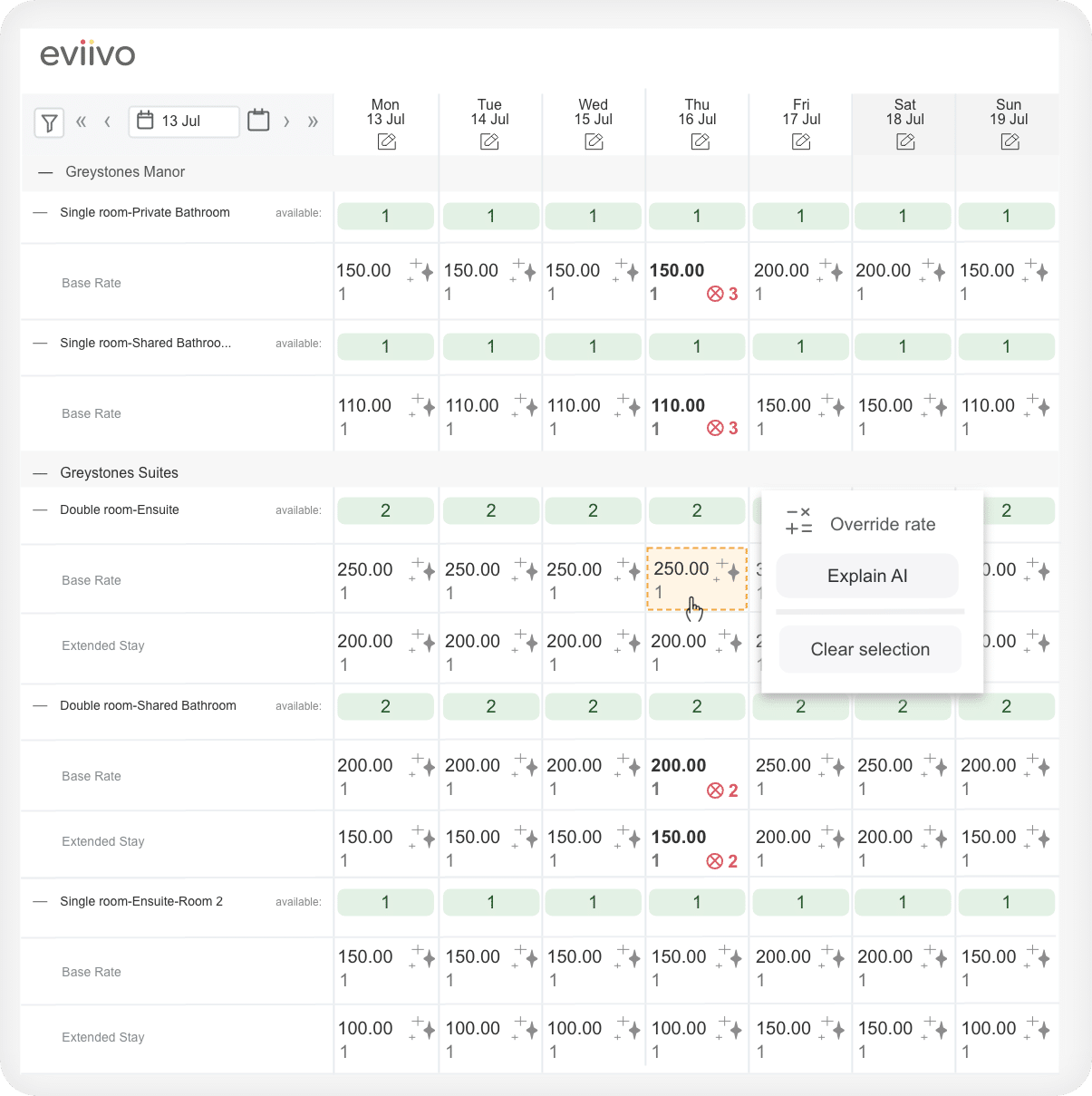Viewport: 1092px width, 1096px height.
Task: Click red restriction icon in Private Bathroom Thursday cell
Action: [715, 294]
